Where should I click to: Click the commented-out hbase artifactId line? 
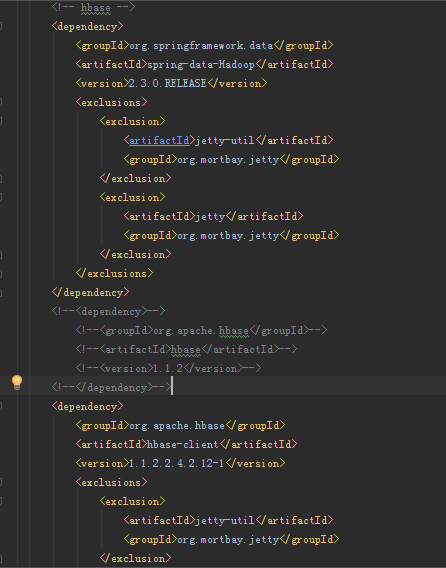(x=186, y=349)
